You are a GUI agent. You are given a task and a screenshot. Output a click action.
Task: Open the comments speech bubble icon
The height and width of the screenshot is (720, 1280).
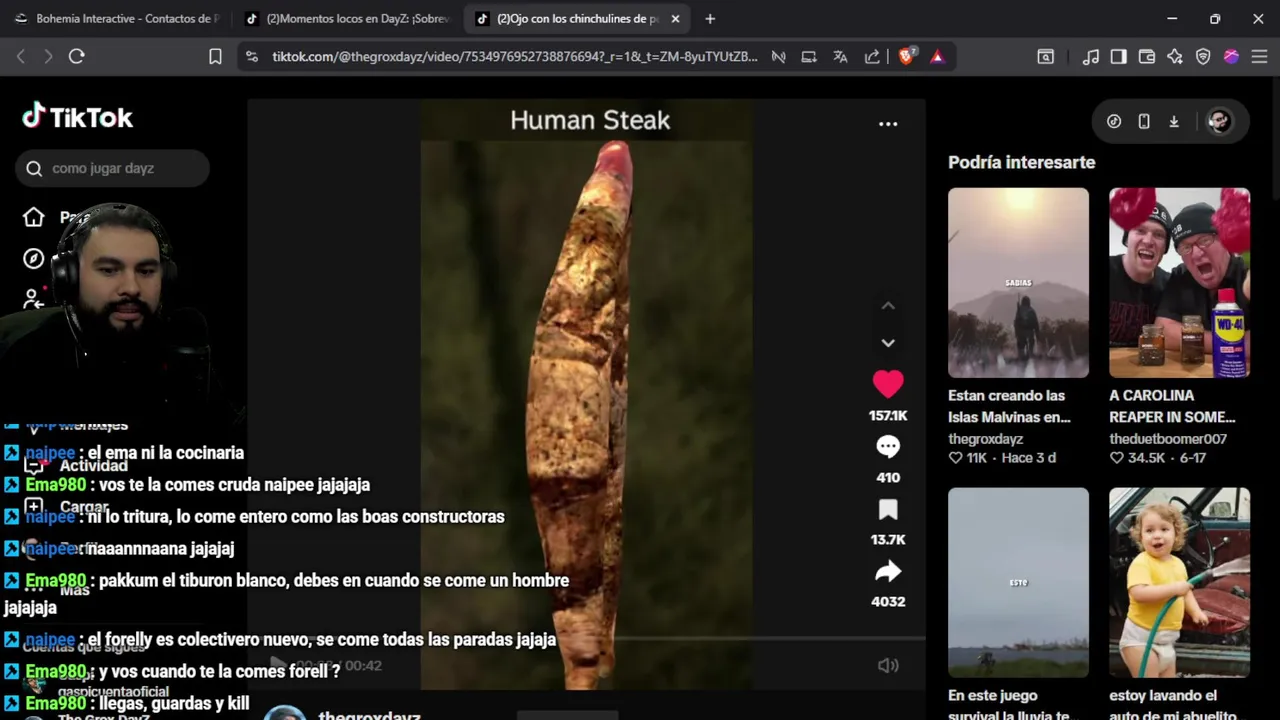pos(888,447)
